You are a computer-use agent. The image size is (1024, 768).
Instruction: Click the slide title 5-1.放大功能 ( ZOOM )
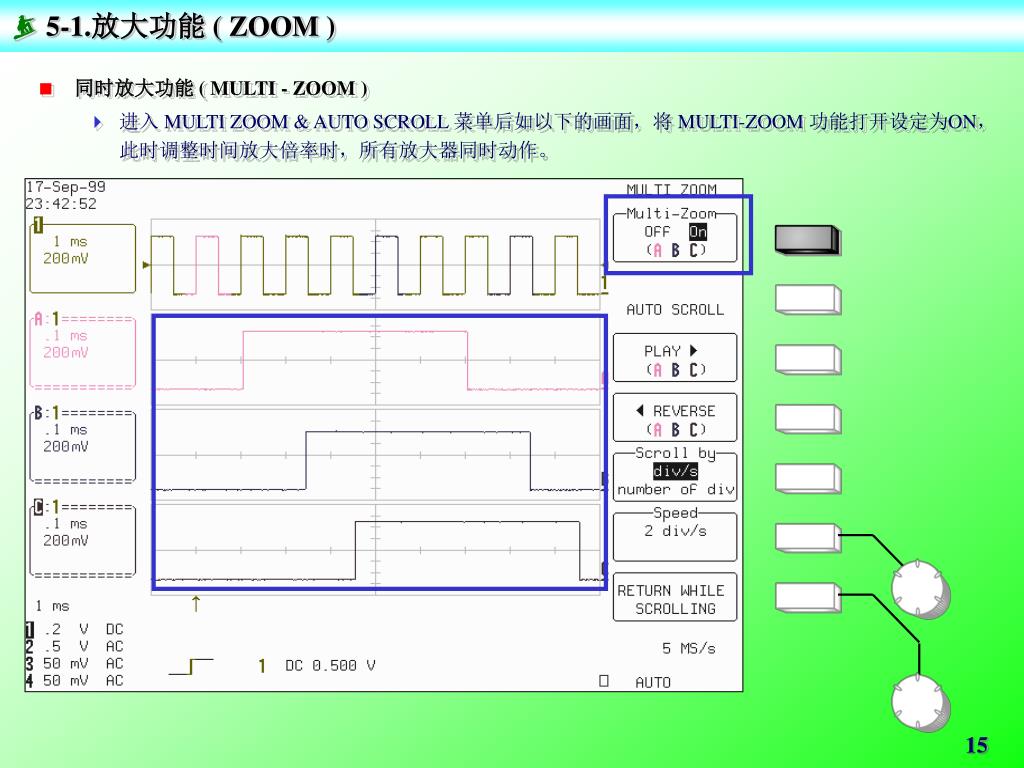tap(191, 27)
